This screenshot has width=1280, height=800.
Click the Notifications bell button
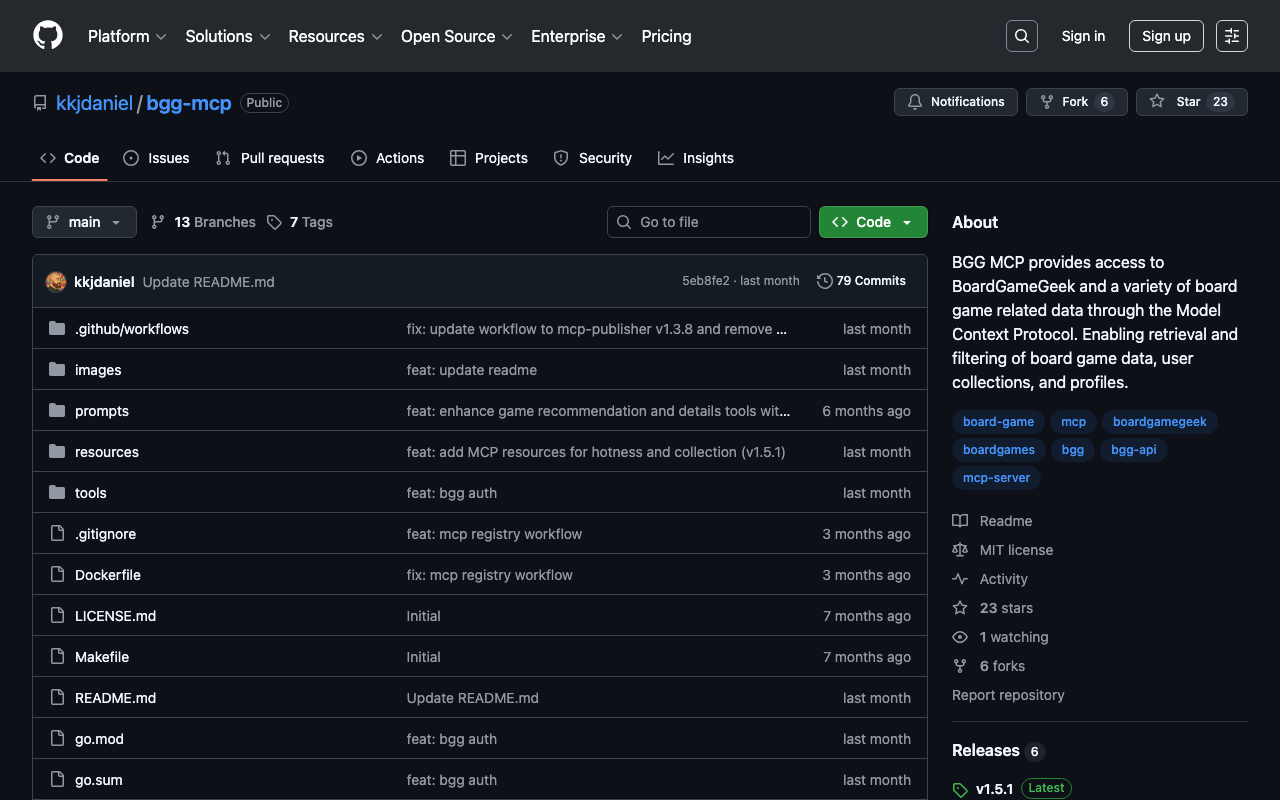pos(956,102)
